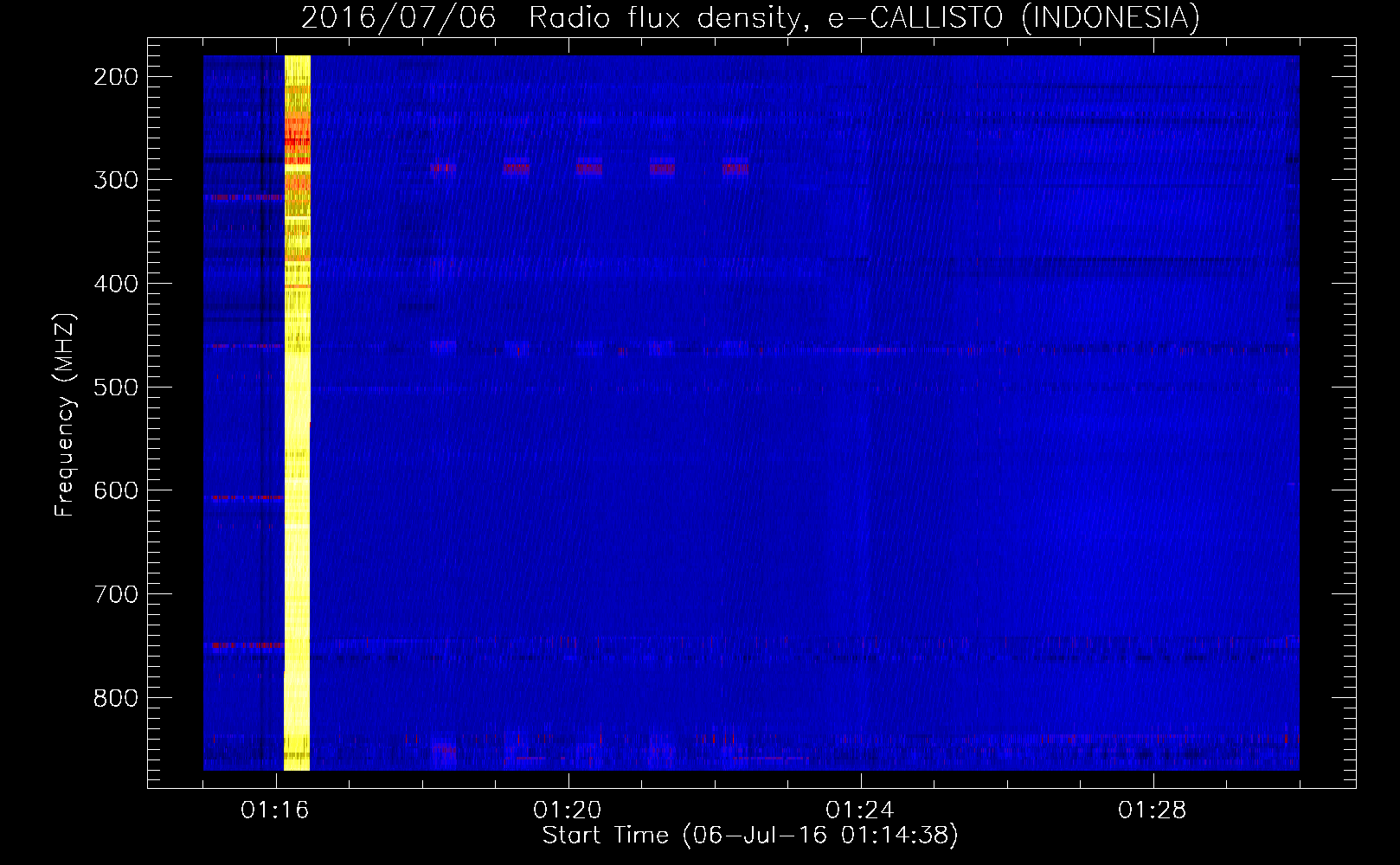This screenshot has width=1400, height=865.
Task: Click the 700 frequency tick label
Action: tap(116, 594)
